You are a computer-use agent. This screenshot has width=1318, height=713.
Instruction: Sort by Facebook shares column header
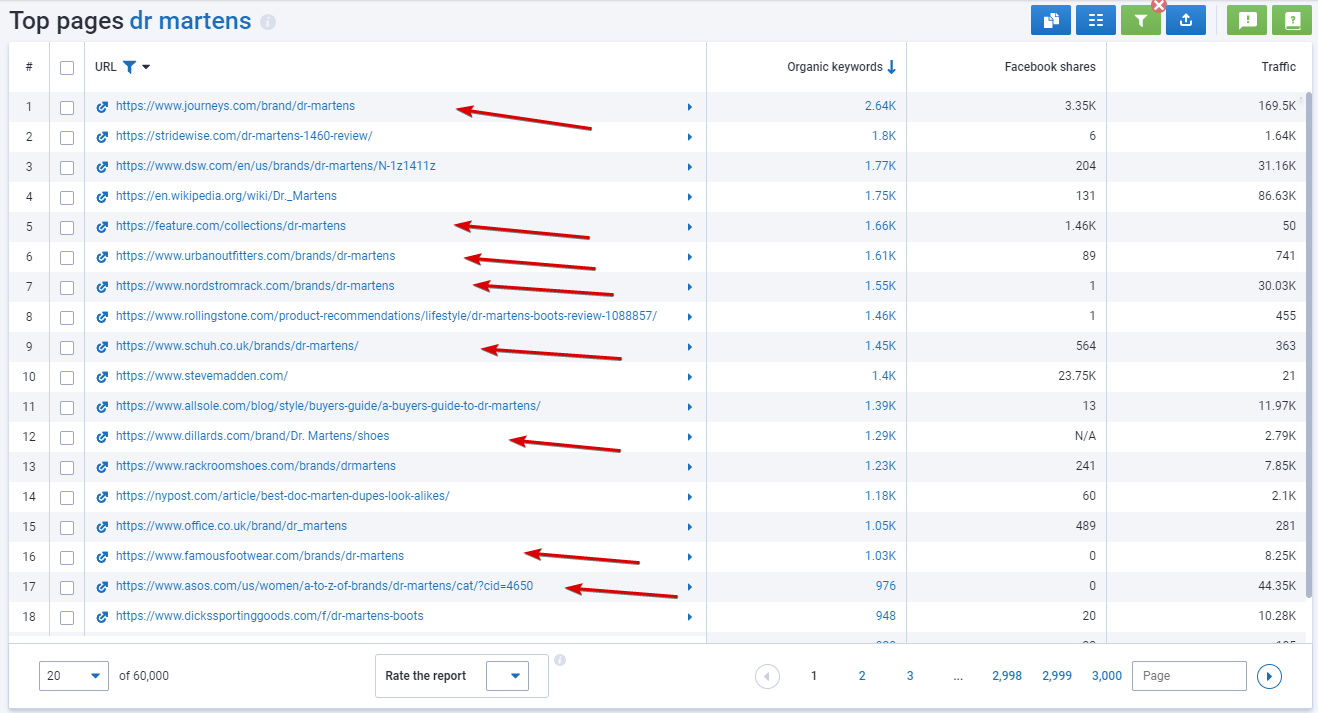pos(1050,67)
